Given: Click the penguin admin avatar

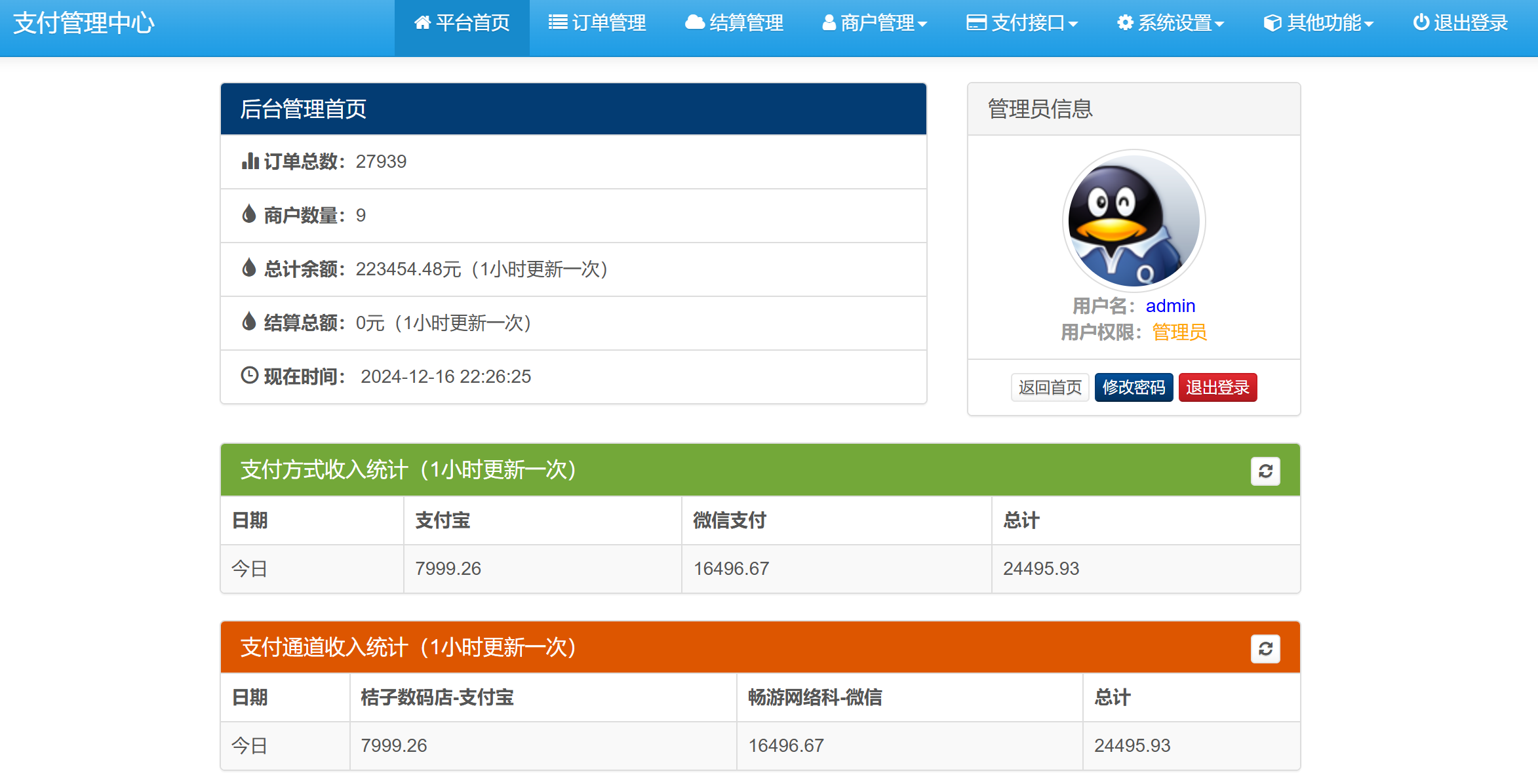Looking at the screenshot, I should click(x=1134, y=221).
